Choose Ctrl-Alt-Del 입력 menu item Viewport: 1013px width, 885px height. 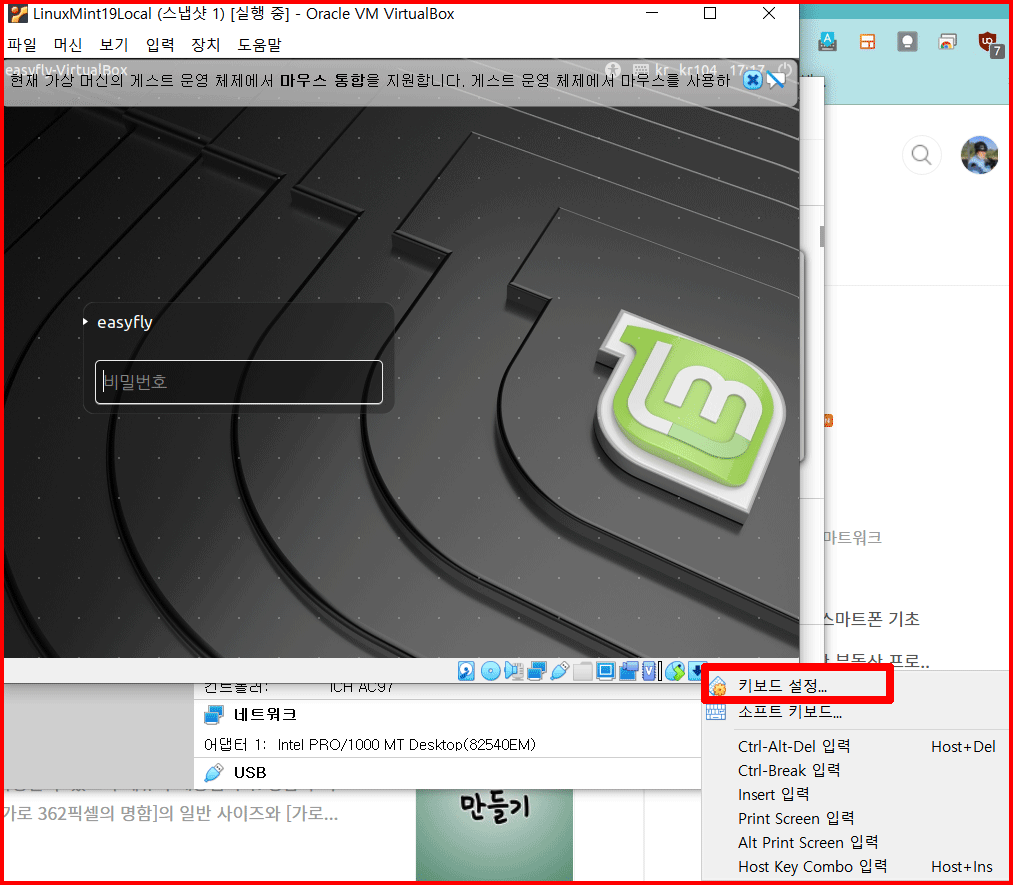click(x=857, y=746)
